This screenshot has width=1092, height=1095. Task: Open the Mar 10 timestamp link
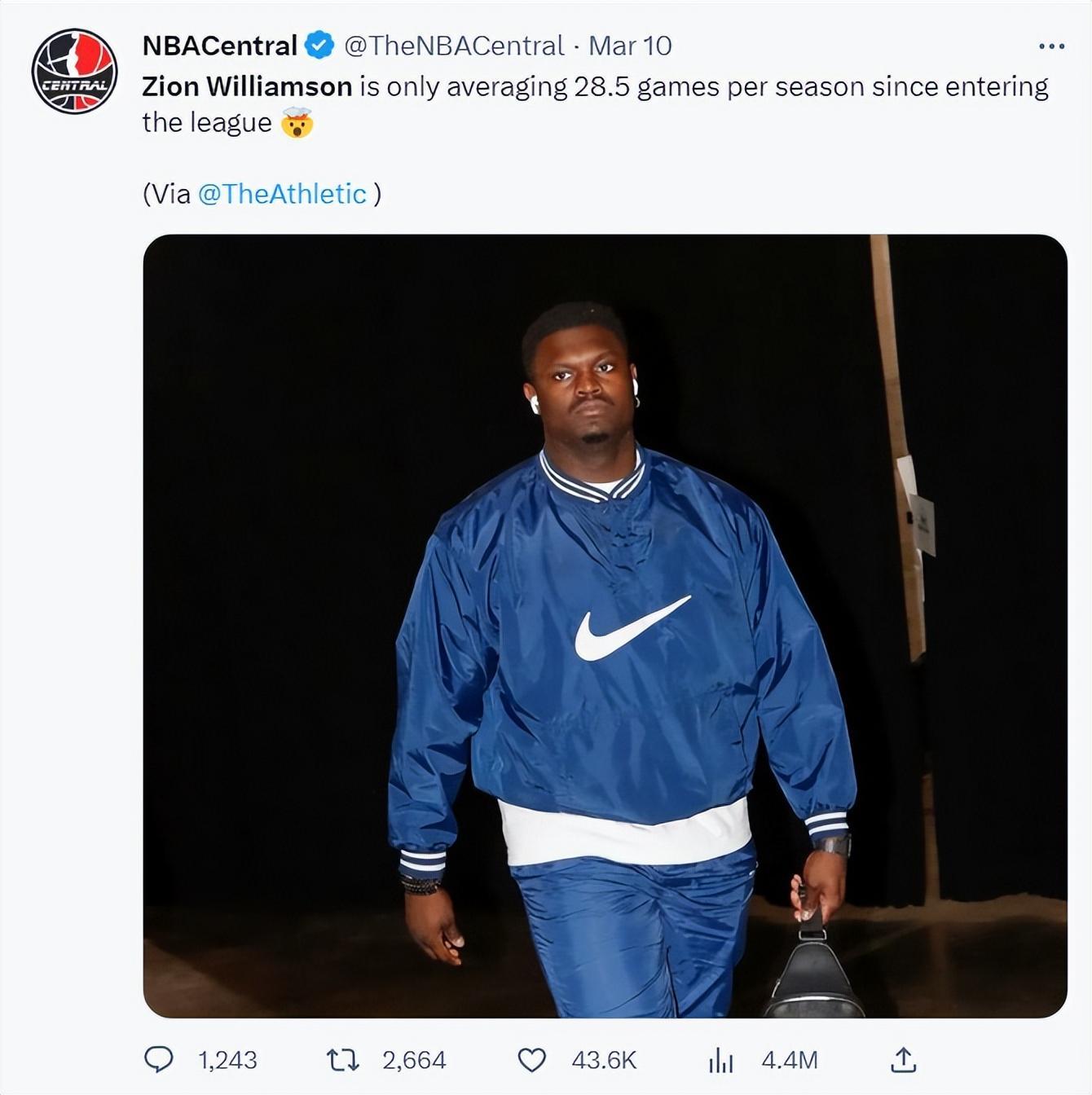630,46
